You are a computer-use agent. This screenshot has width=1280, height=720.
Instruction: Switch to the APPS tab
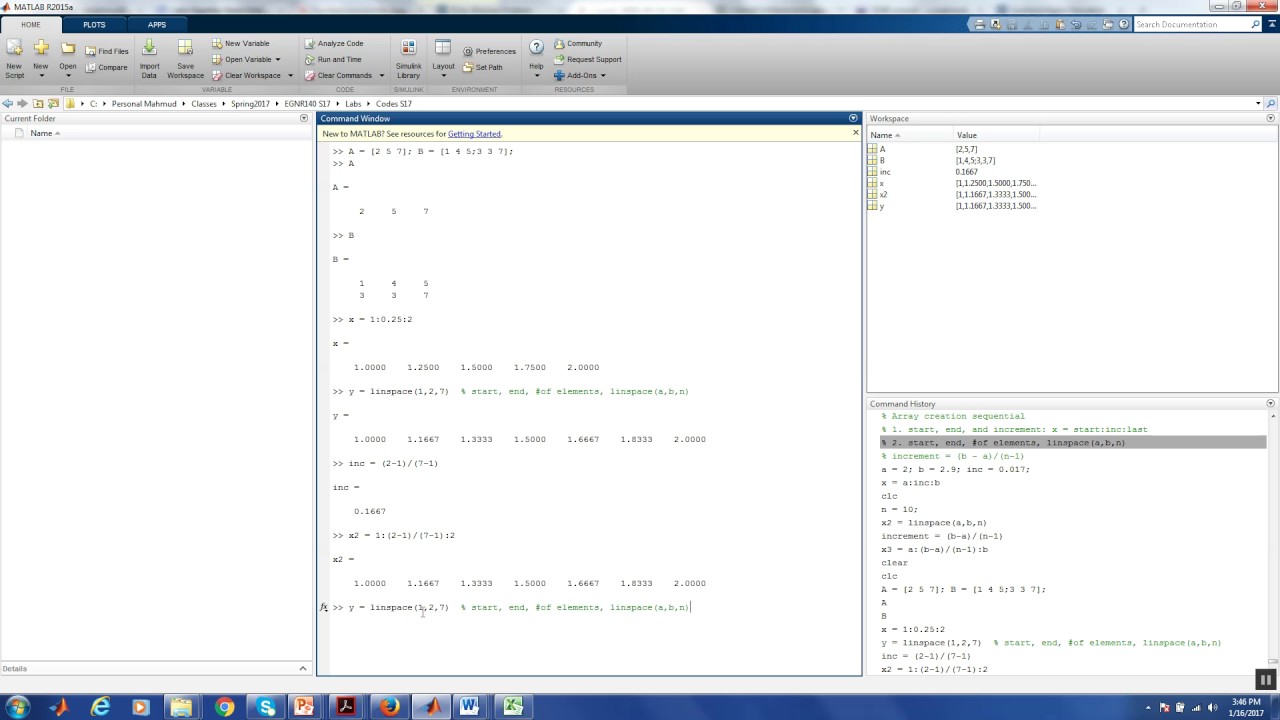coord(157,24)
